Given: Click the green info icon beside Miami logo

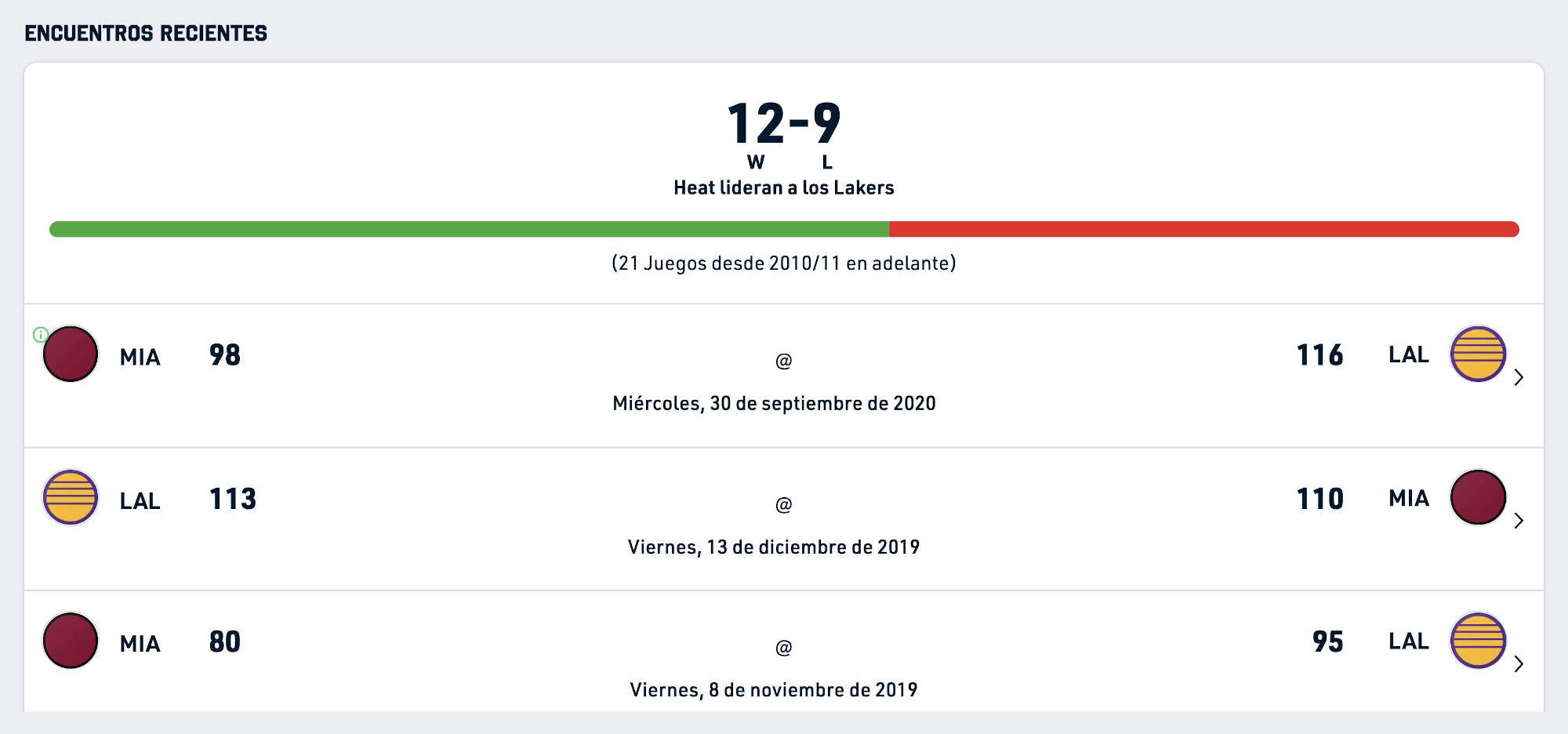Looking at the screenshot, I should click(x=41, y=335).
